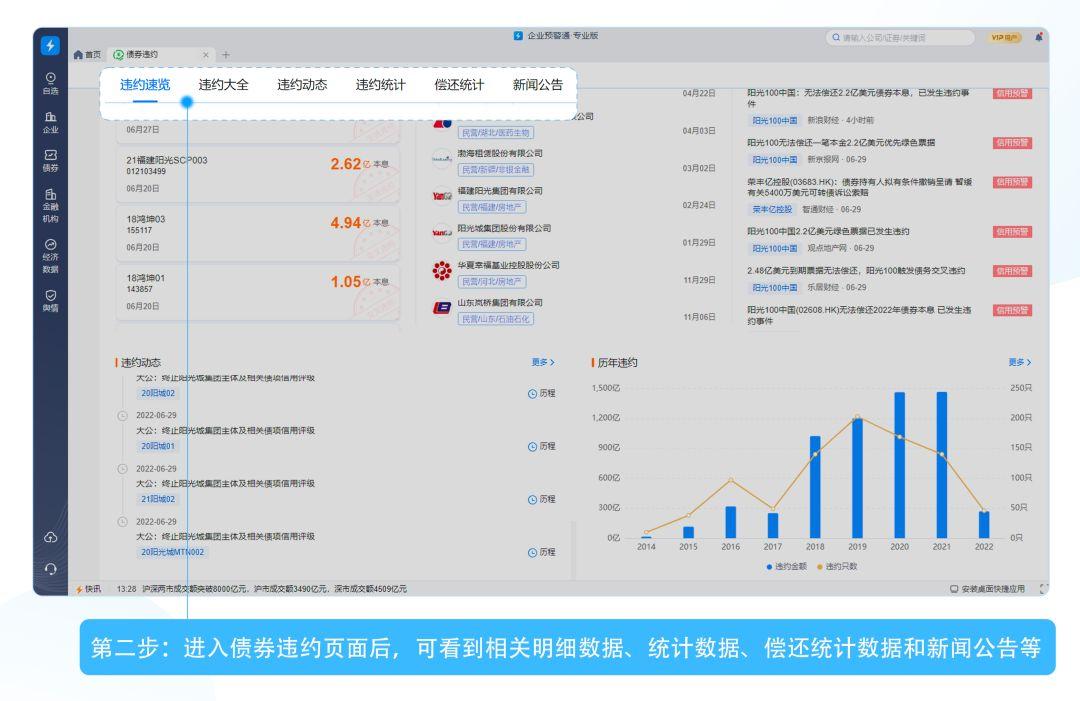Viewport: 1080px width, 701px height.
Task: Click the search box for company or bond
Action: pos(900,38)
